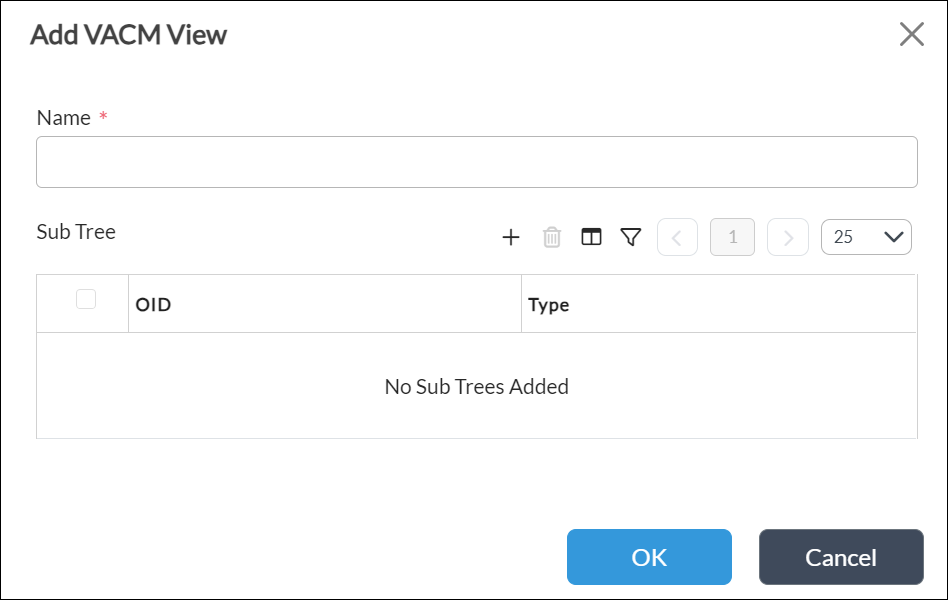948x600 pixels.
Task: Click the No Sub Trees Added area
Action: (477, 386)
